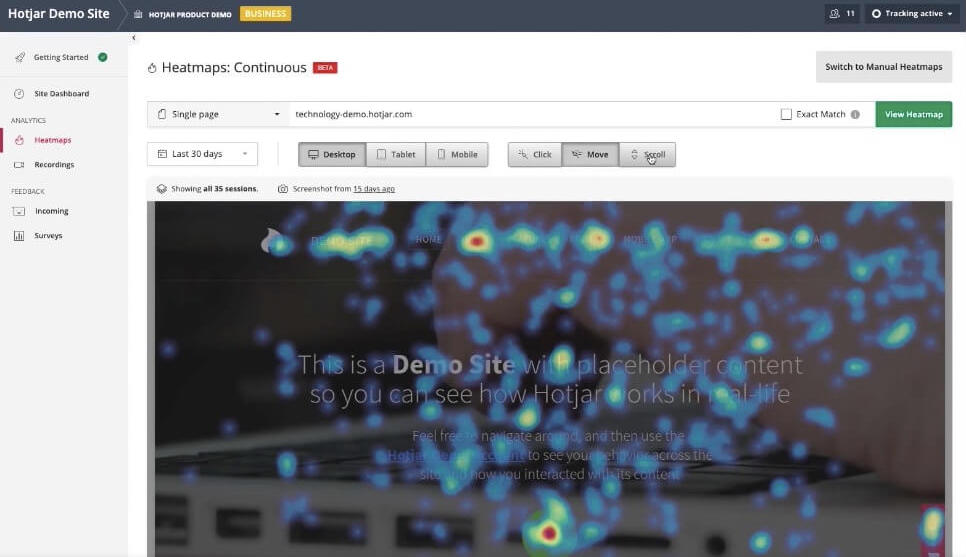Open the Tracking active dropdown
This screenshot has width=966, height=557.
912,14
